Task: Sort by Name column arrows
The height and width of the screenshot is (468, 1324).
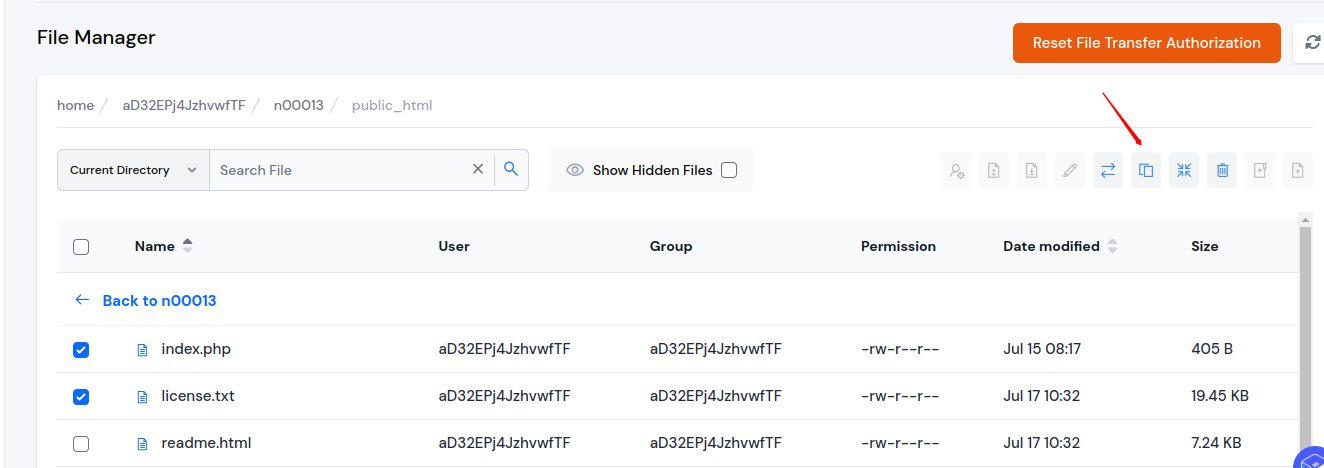Action: (187, 246)
